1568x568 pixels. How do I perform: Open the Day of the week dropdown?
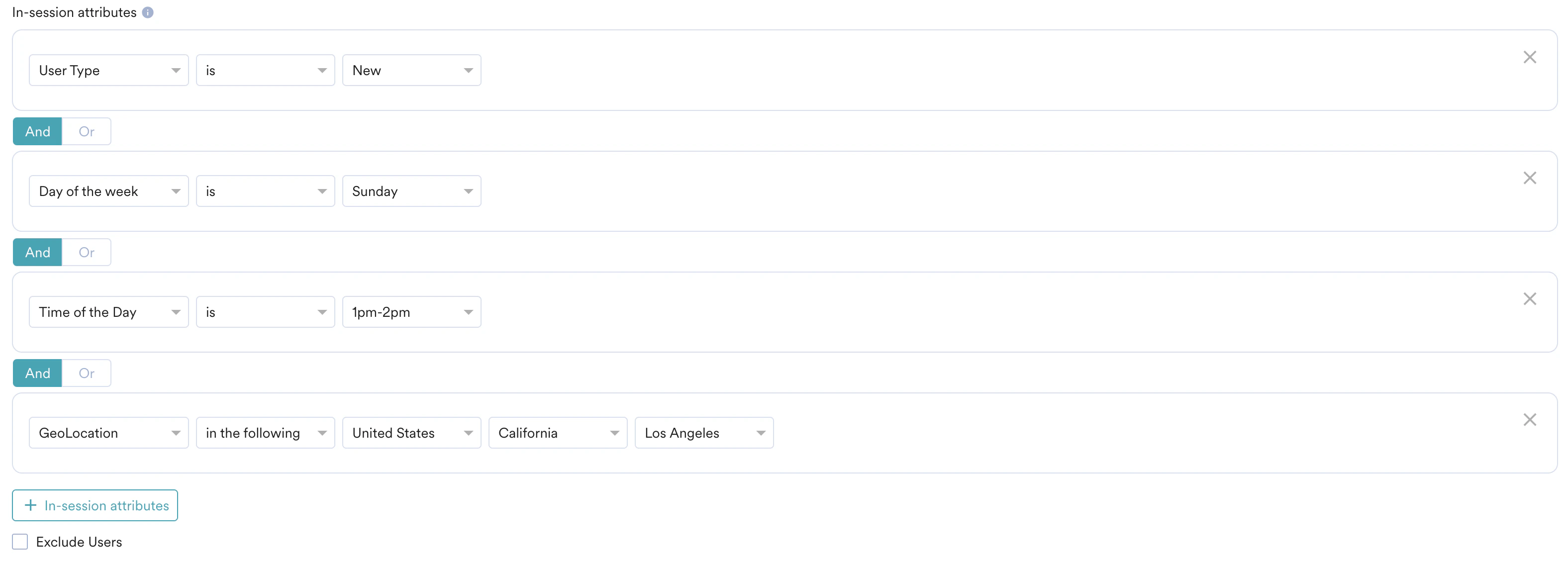point(108,190)
